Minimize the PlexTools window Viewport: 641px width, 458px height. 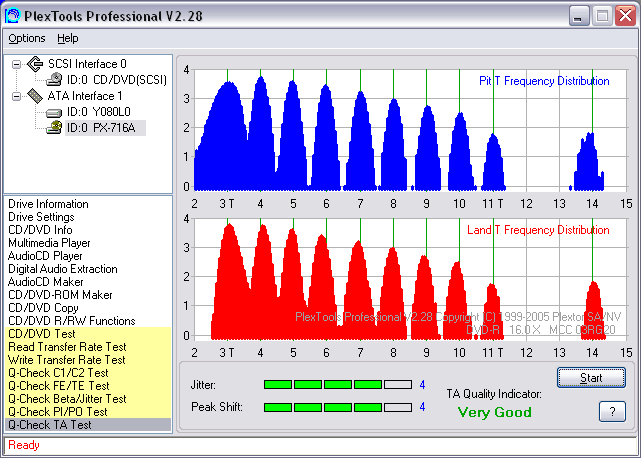point(579,16)
